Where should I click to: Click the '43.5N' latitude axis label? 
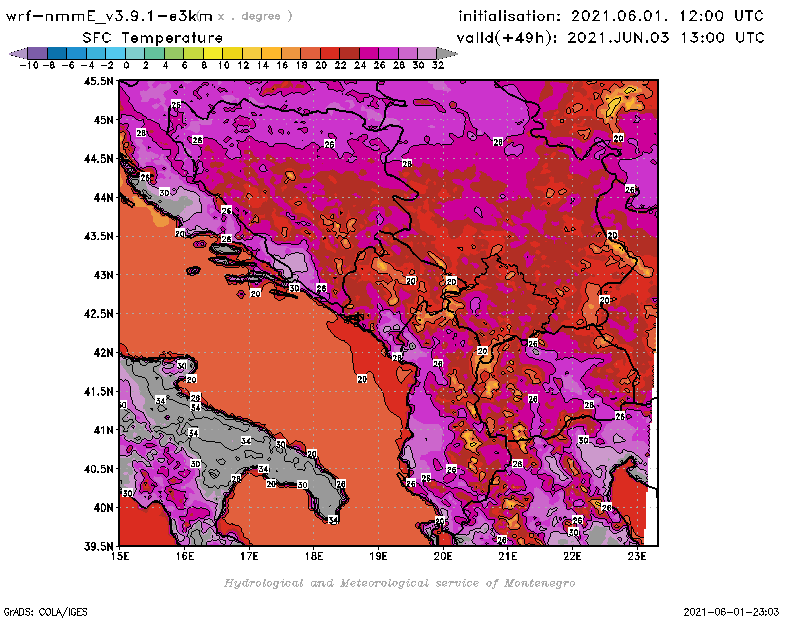(98, 236)
